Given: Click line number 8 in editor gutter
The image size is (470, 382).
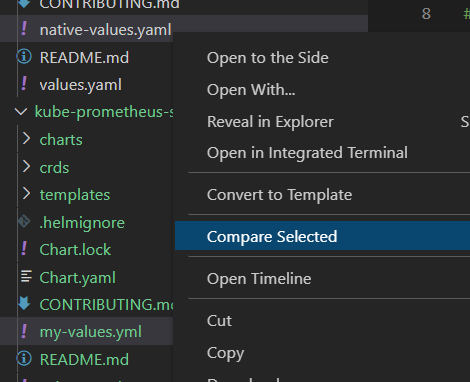Looking at the screenshot, I should [426, 14].
